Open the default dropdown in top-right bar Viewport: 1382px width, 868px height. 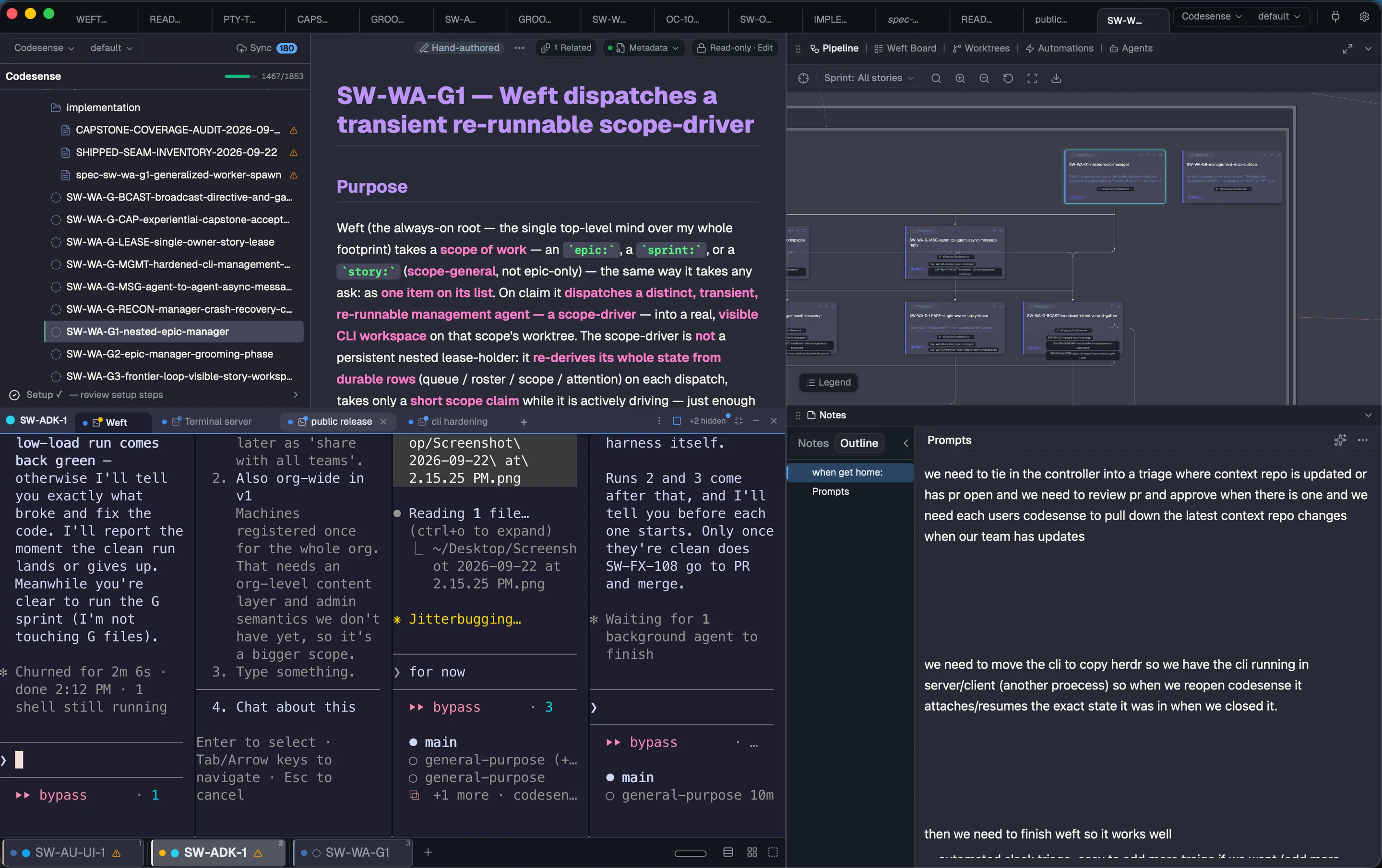[1279, 17]
